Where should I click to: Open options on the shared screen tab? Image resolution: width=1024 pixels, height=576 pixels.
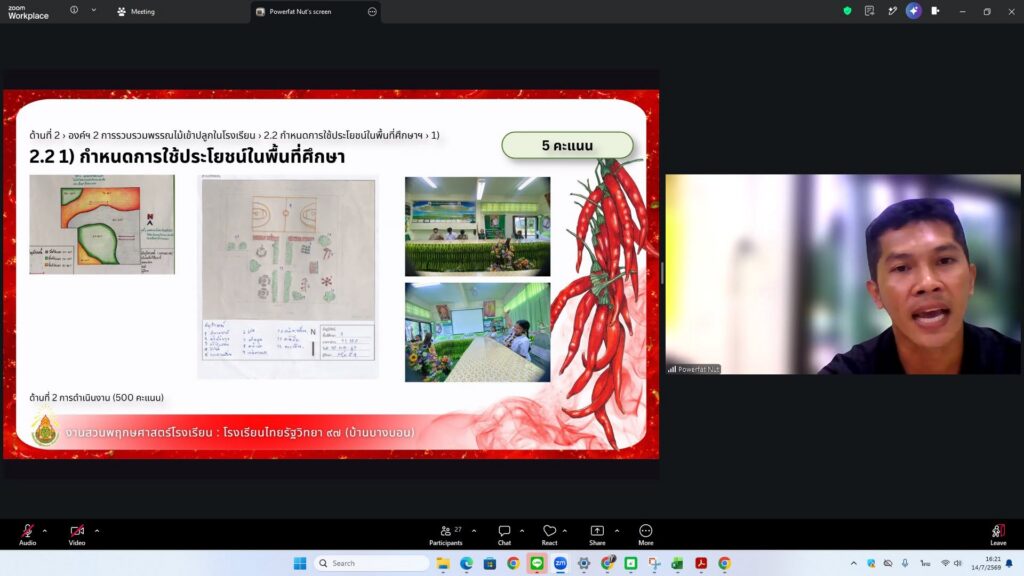[x=372, y=12]
